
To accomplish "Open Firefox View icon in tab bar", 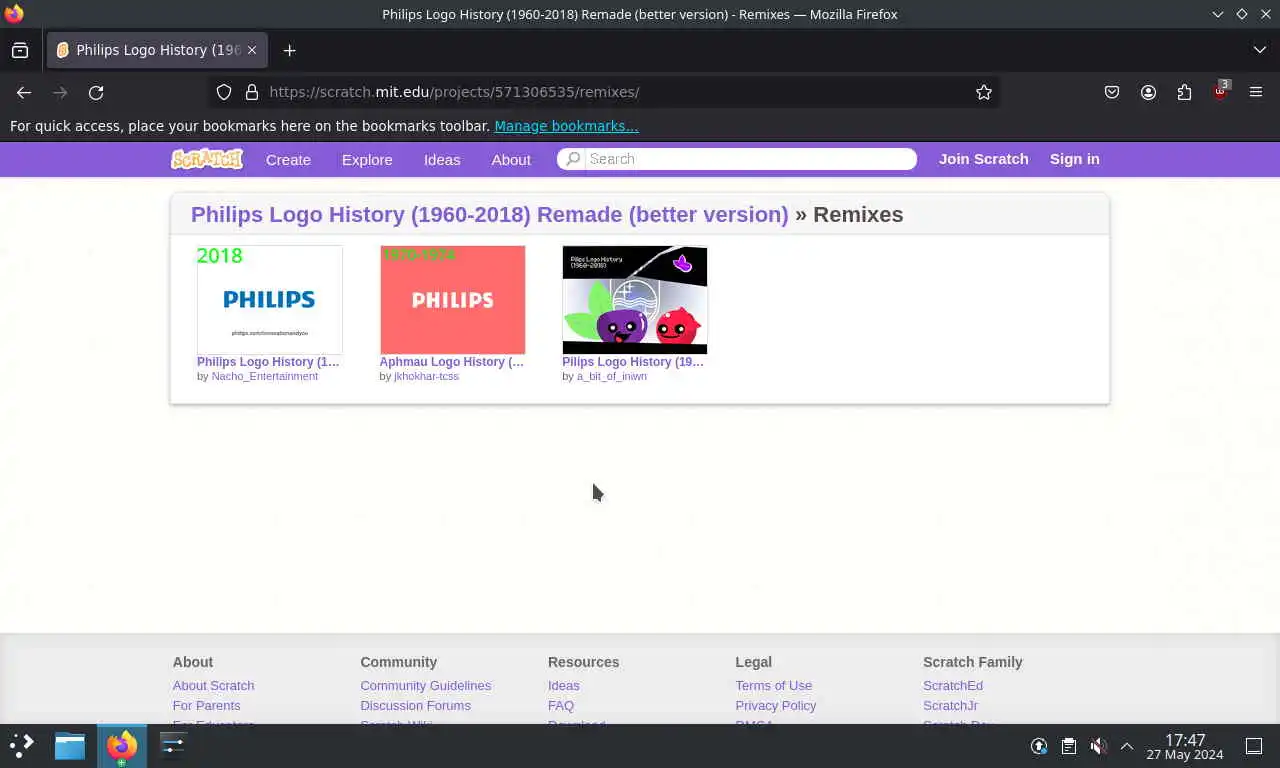I will coord(20,50).
